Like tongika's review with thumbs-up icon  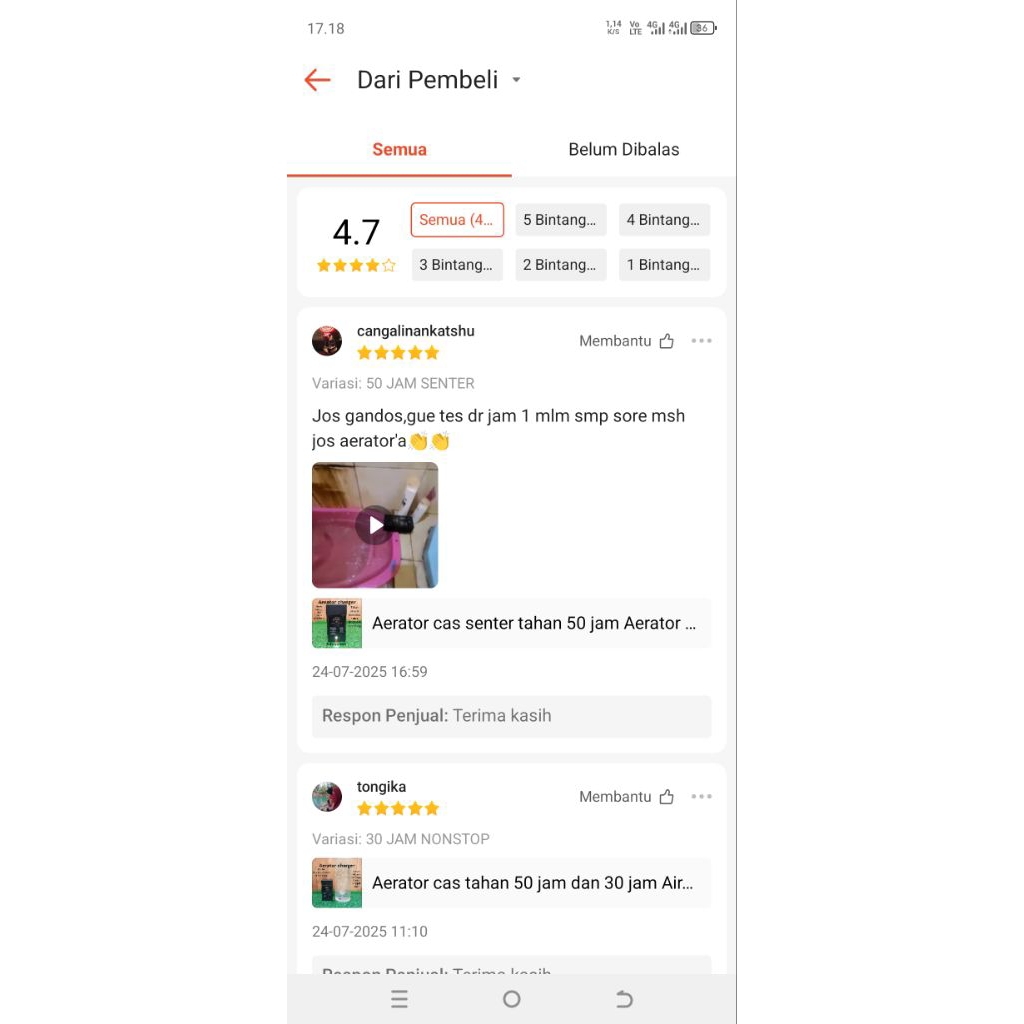pyautogui.click(x=666, y=797)
